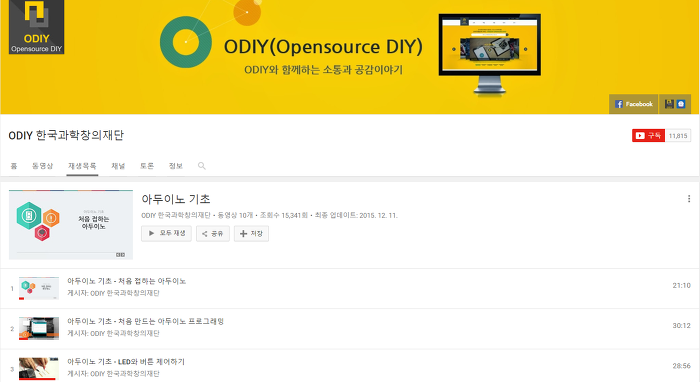Click the ODIY channel avatar logo
Screen dimensions: 700x382
pyautogui.click(x=37, y=27)
